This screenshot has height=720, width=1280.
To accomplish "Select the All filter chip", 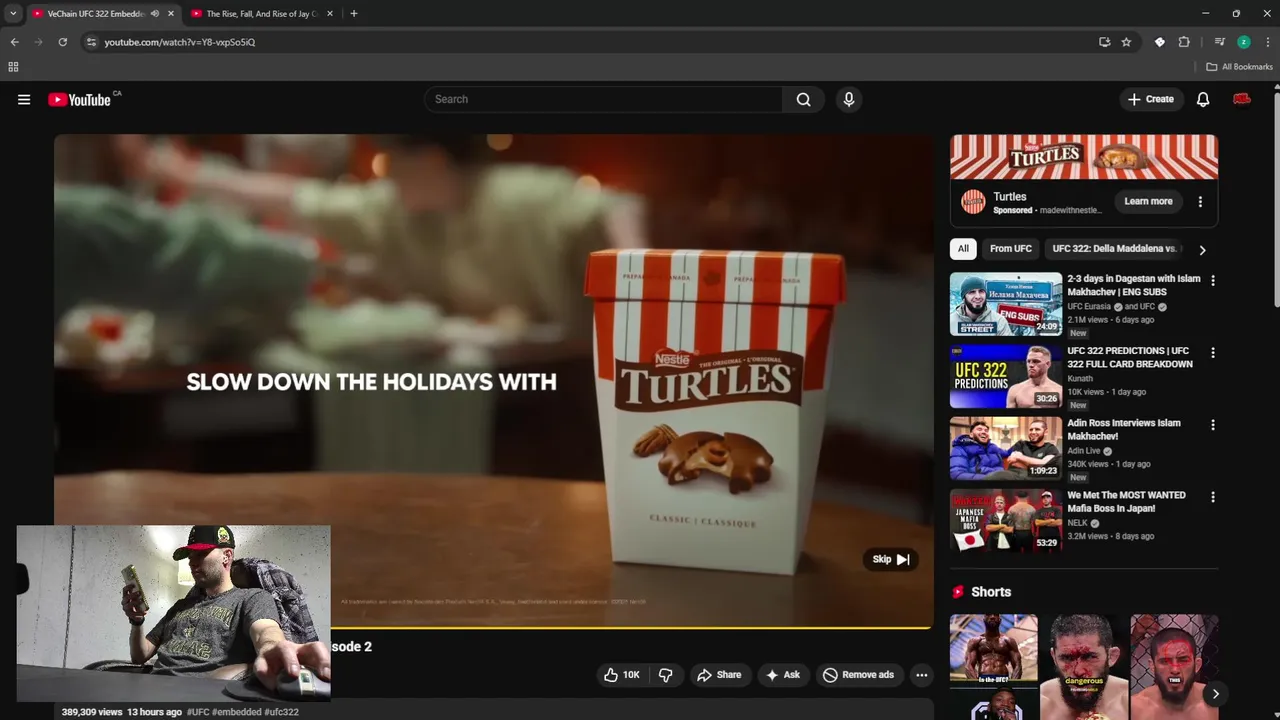I will [x=963, y=249].
